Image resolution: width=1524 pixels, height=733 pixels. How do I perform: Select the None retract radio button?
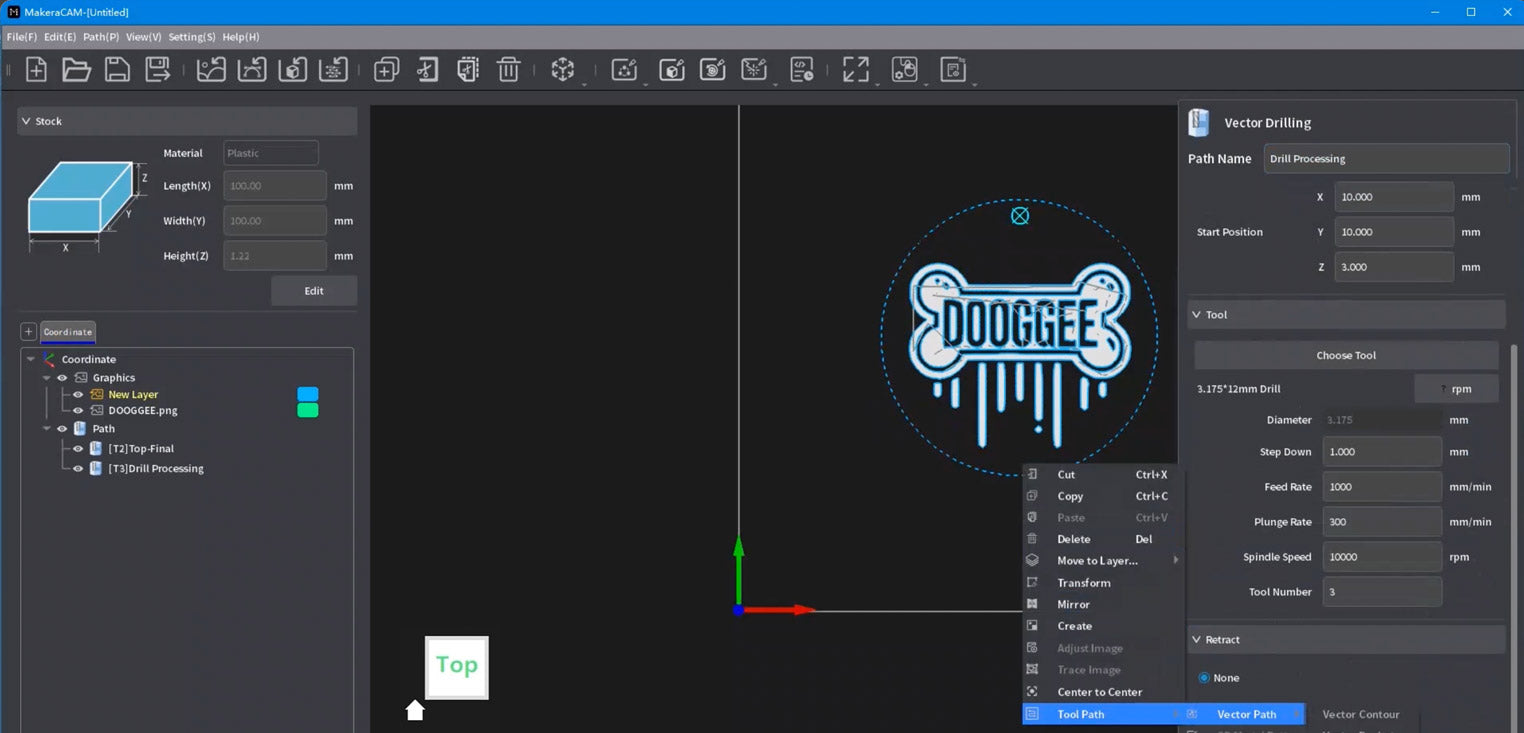1204,678
